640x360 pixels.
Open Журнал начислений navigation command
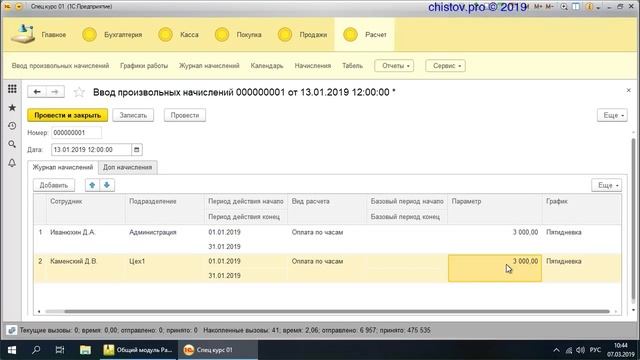pyautogui.click(x=209, y=66)
